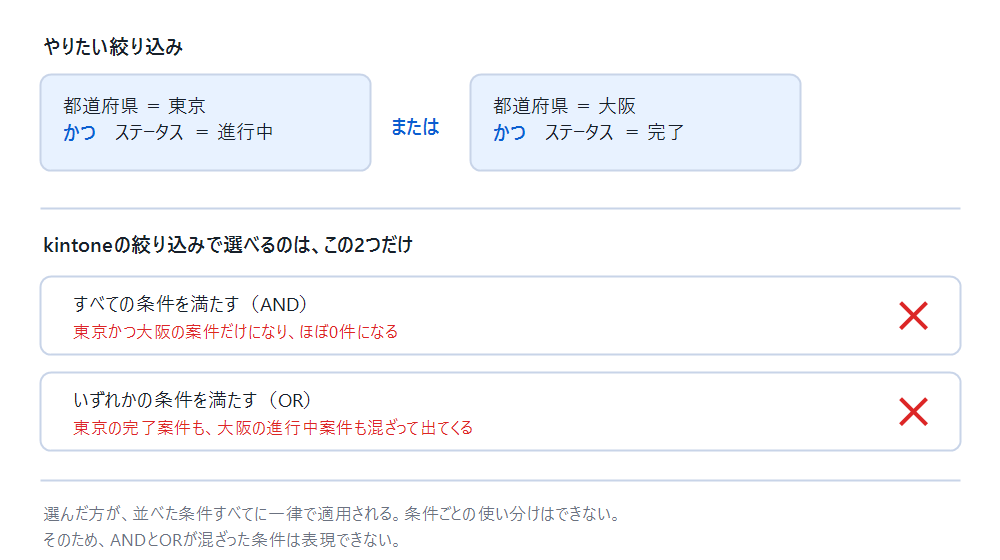
Task: Click the ステータス = 完了 condition text
Action: pos(614,132)
